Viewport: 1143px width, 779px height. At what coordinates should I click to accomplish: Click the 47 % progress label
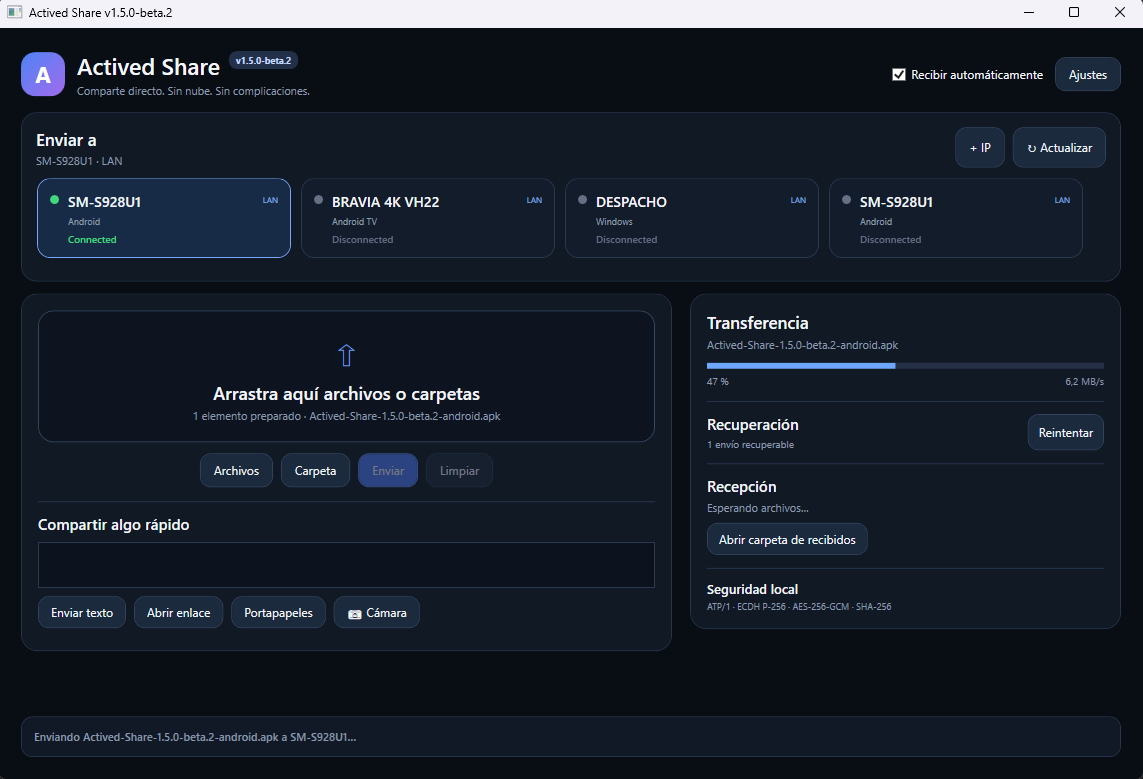point(717,382)
